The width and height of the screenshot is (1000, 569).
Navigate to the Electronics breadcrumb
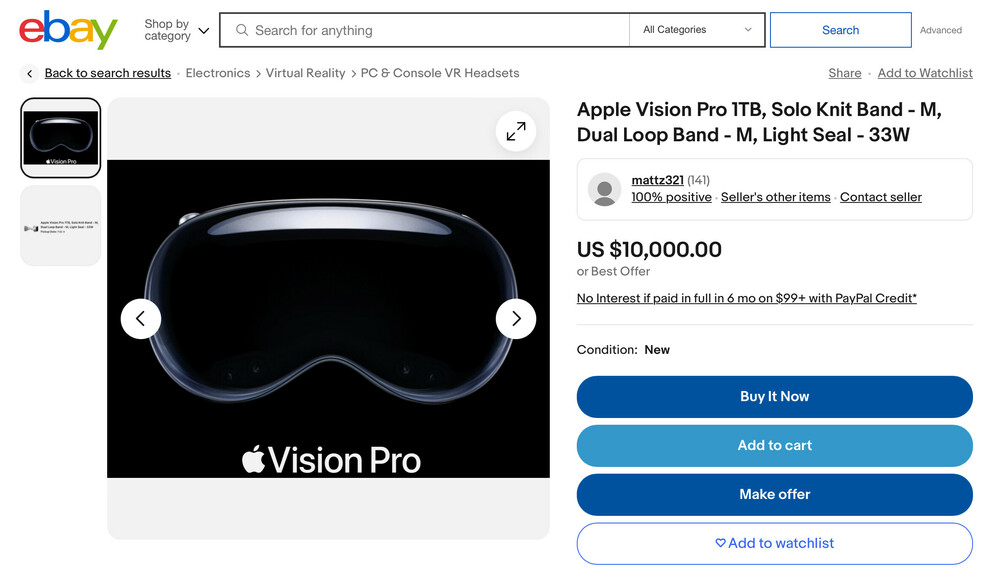218,73
